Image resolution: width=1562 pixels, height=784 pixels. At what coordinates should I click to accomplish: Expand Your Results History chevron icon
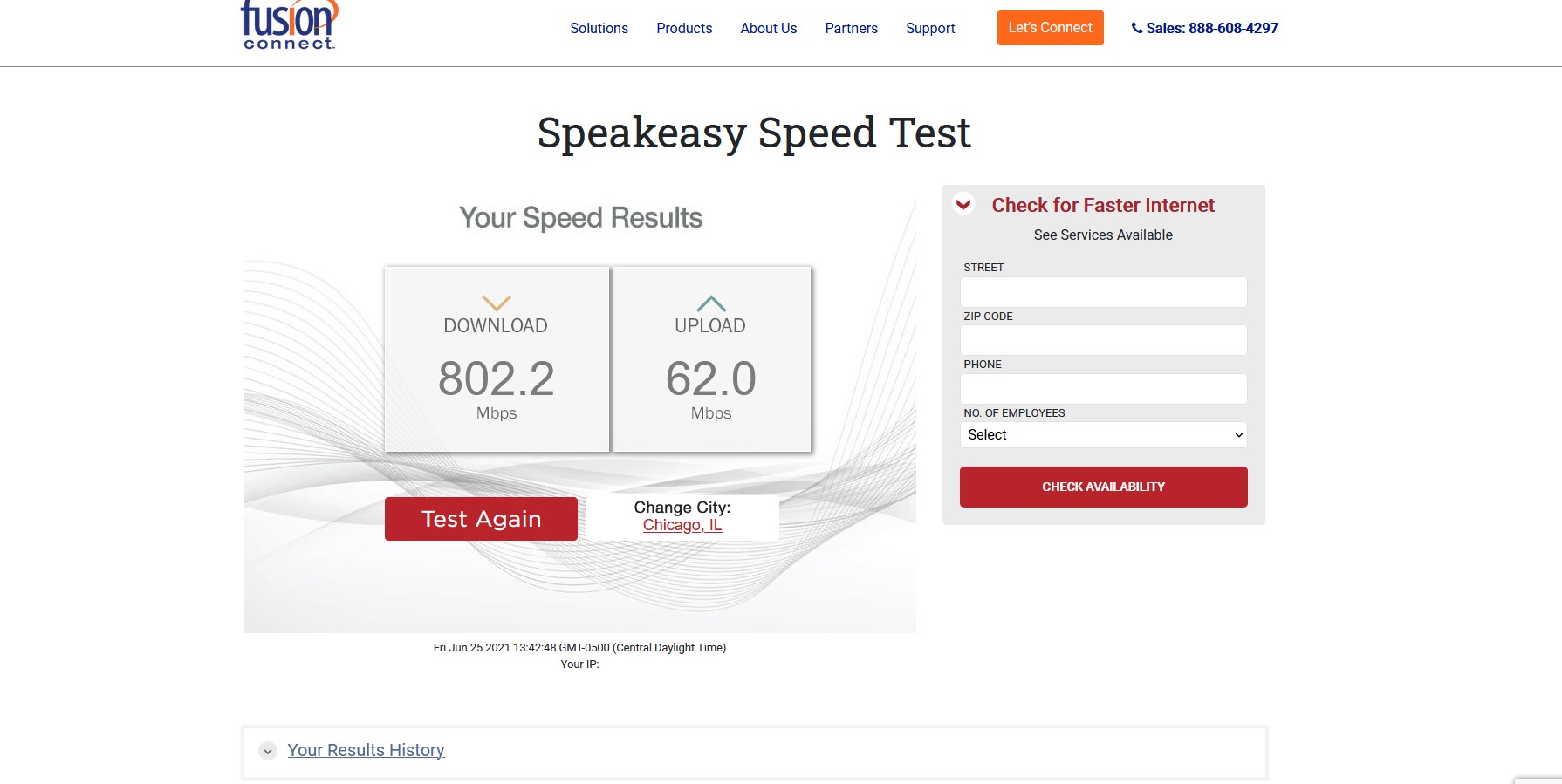click(x=268, y=751)
